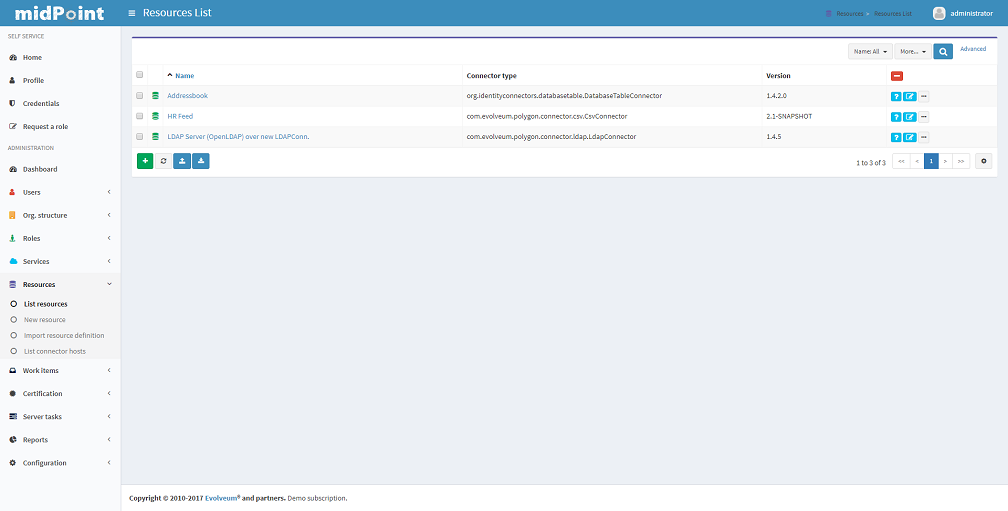Screen dimensions: 1008x511
Task: Expand the Server tasks menu
Action: (60, 417)
